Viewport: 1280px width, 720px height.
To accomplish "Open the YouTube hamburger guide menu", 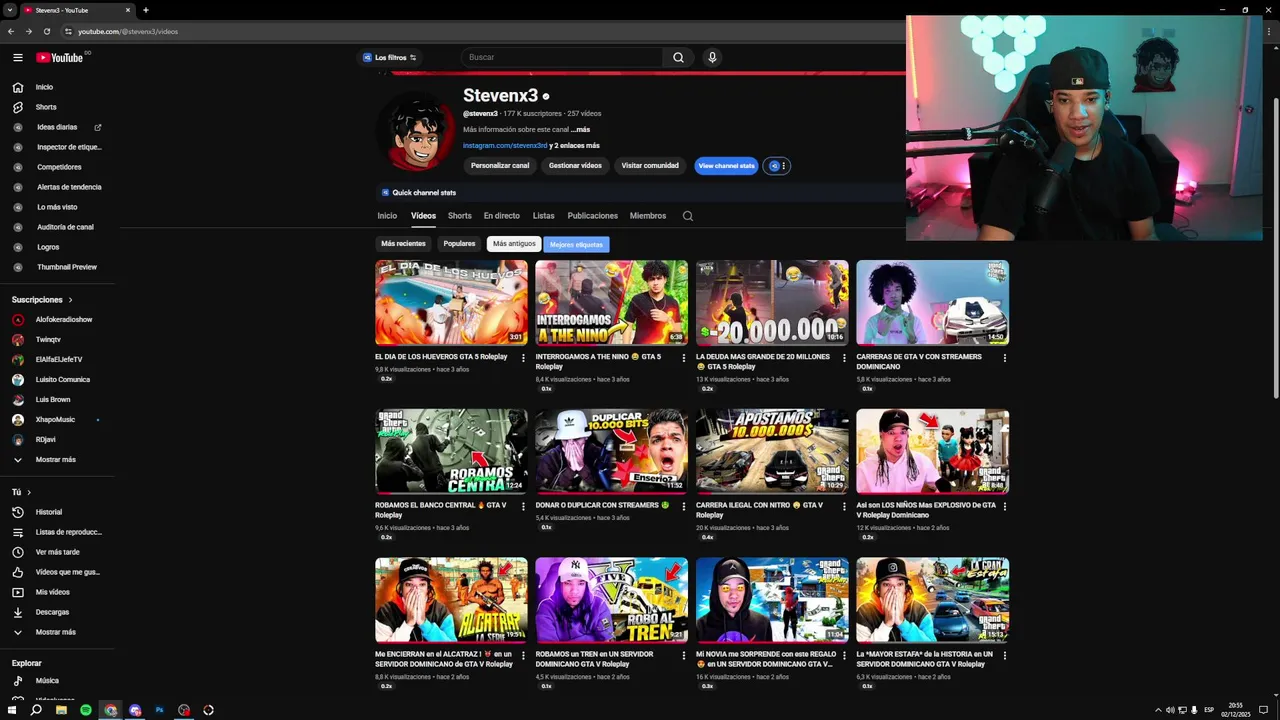I will (17, 57).
